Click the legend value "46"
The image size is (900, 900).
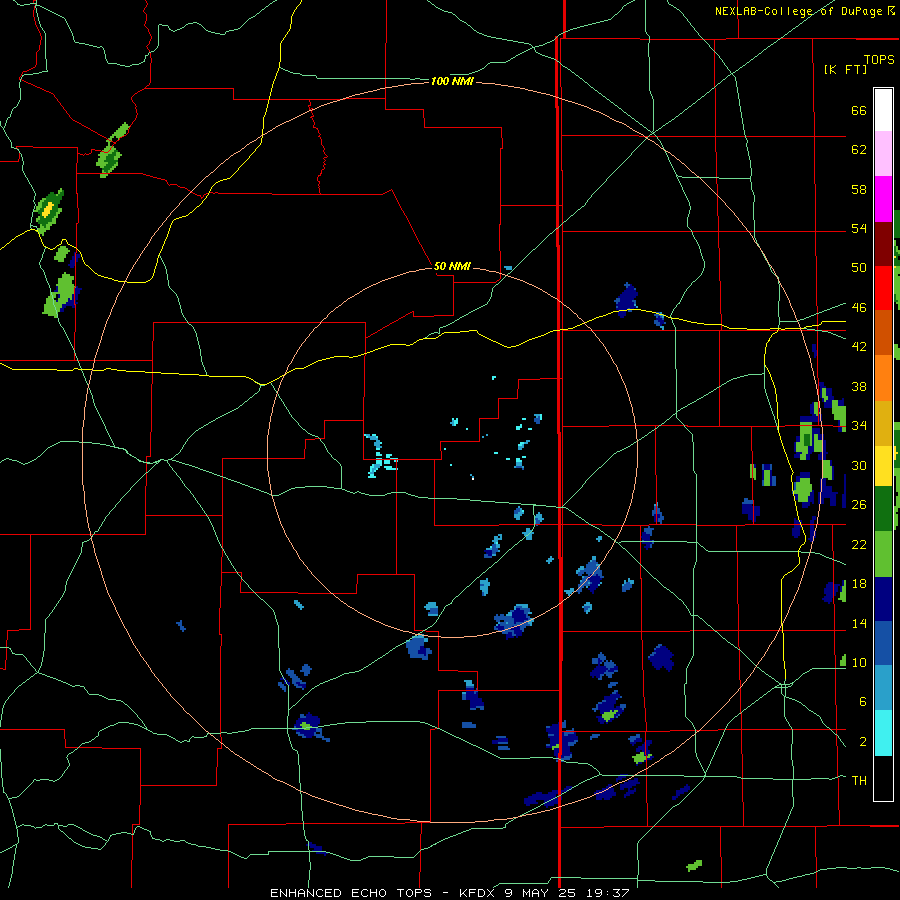(x=859, y=308)
